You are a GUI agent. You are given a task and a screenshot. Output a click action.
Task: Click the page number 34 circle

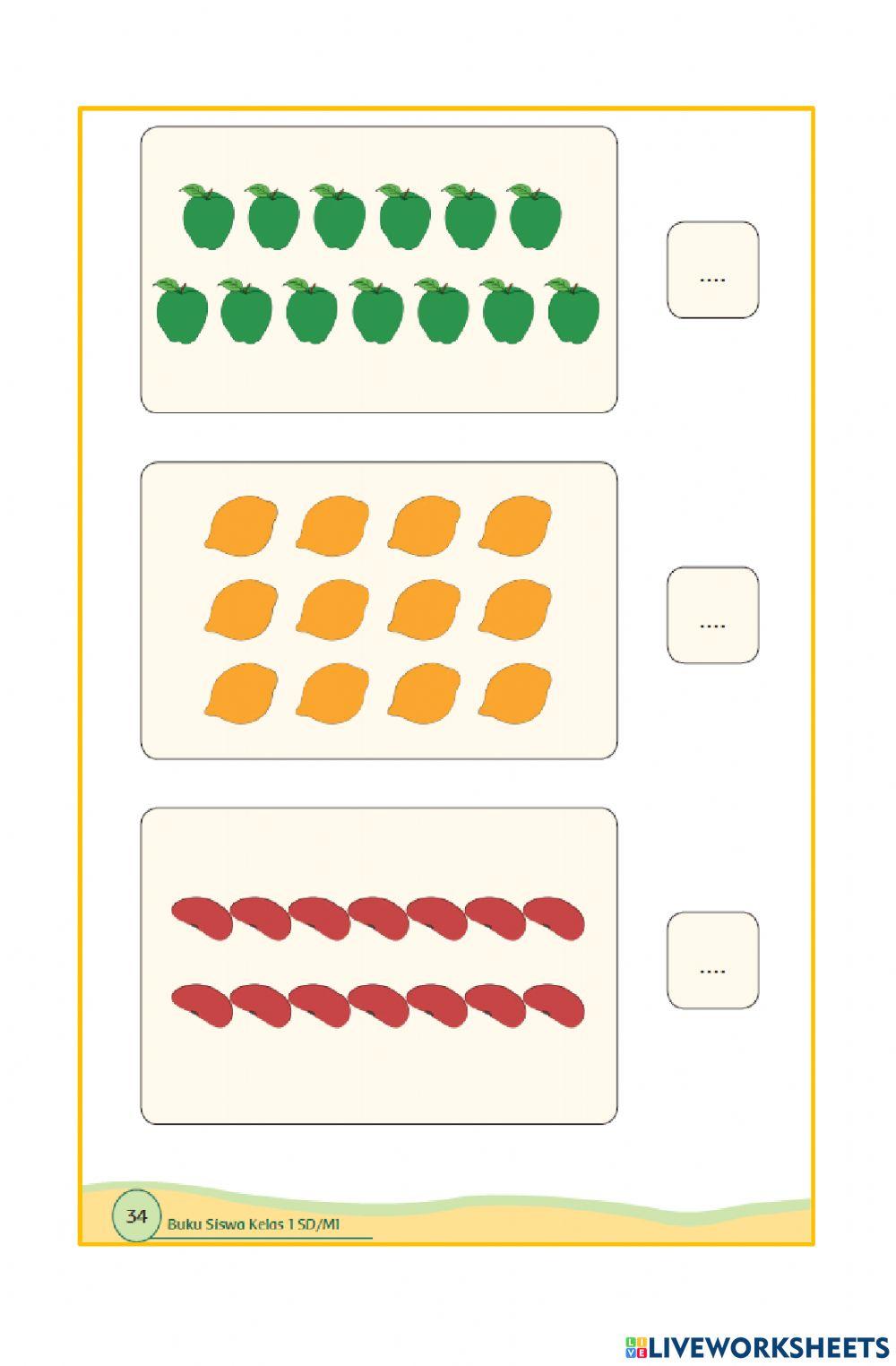coord(136,1216)
